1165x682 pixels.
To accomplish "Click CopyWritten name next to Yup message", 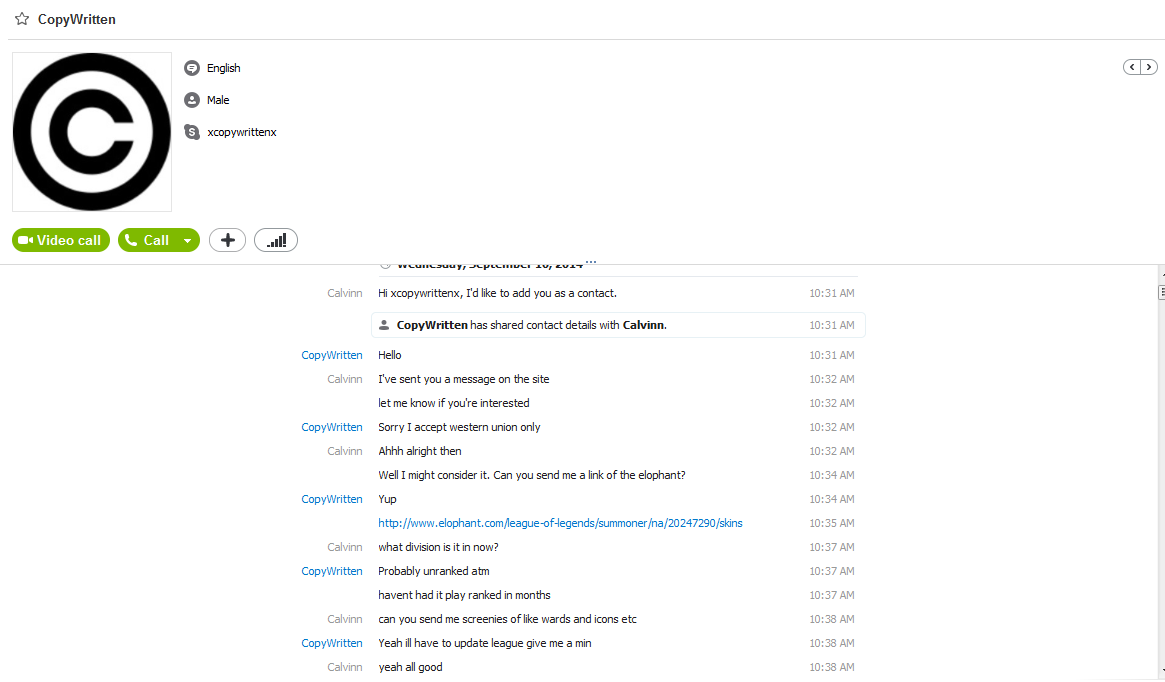I will 331,499.
